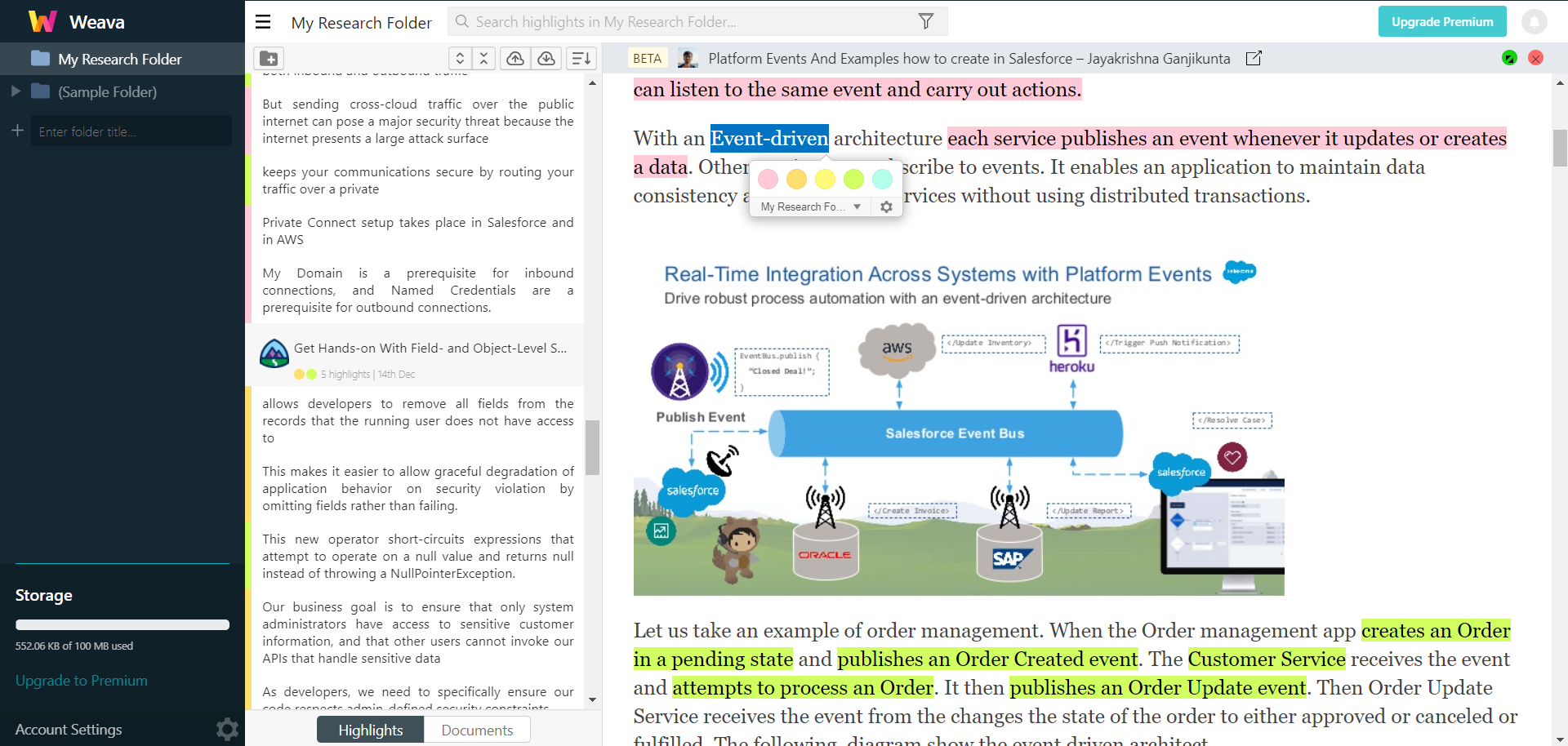The image size is (1568, 746).
Task: Click highlight 'Private Connect setup takes place'
Action: (418, 231)
